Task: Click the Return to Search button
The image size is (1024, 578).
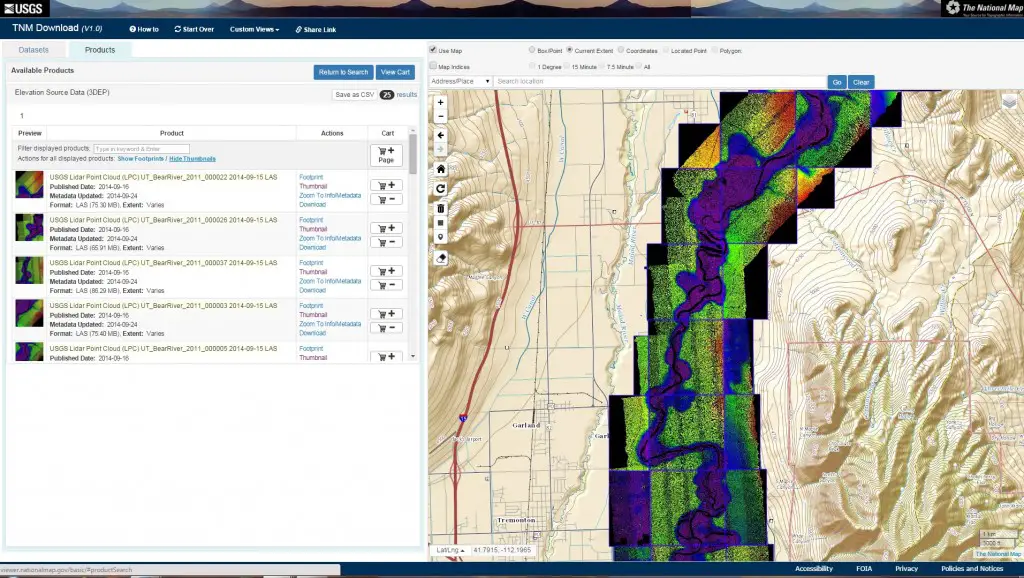Action: point(343,72)
